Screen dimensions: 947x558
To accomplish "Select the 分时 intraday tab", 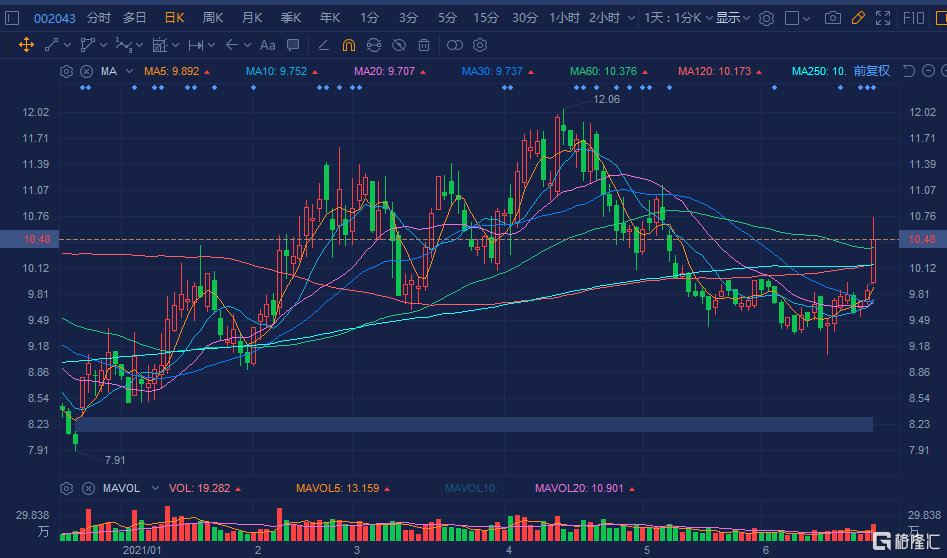I will click(98, 18).
